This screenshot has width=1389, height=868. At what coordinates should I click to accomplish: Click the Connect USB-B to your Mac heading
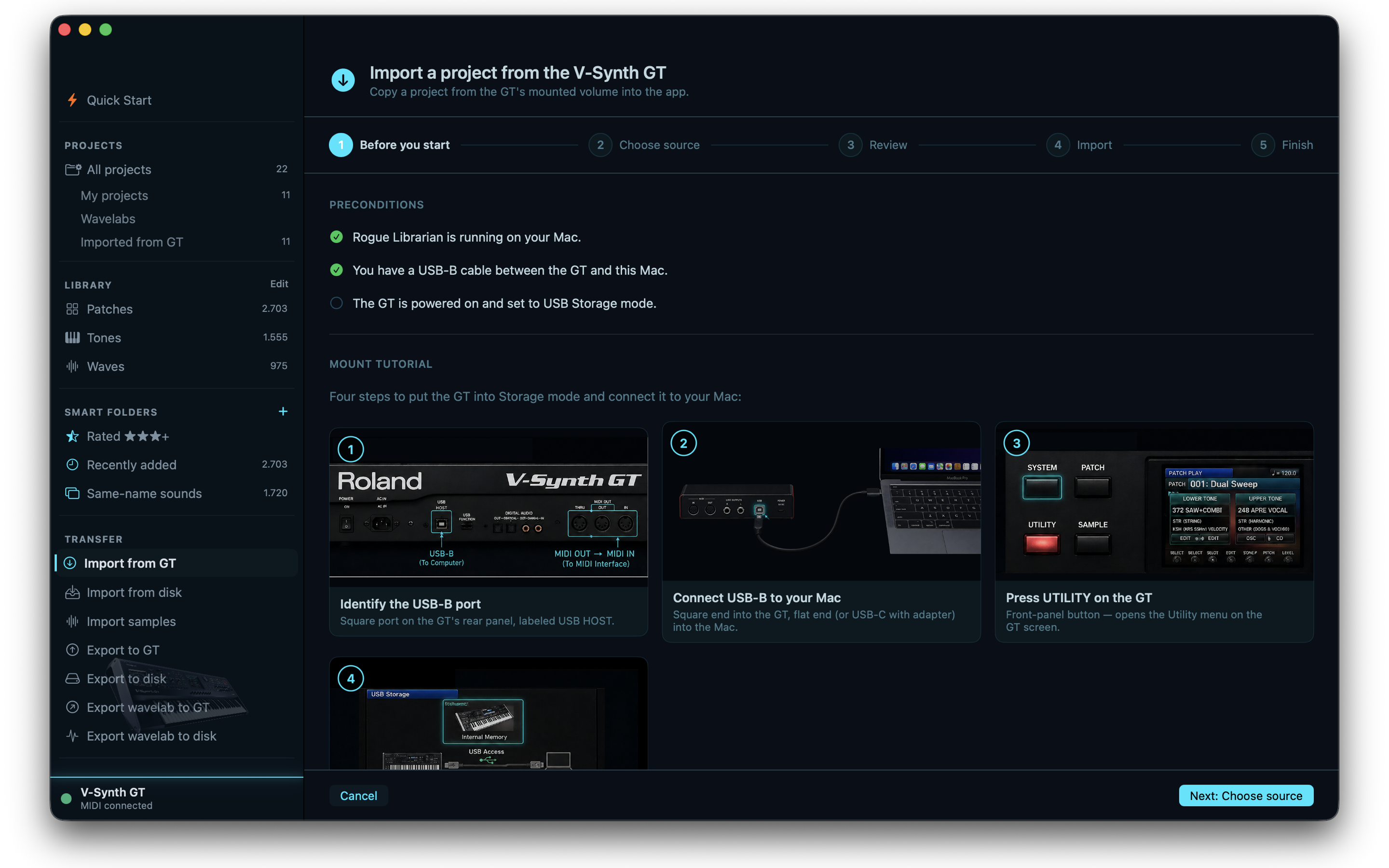[757, 597]
